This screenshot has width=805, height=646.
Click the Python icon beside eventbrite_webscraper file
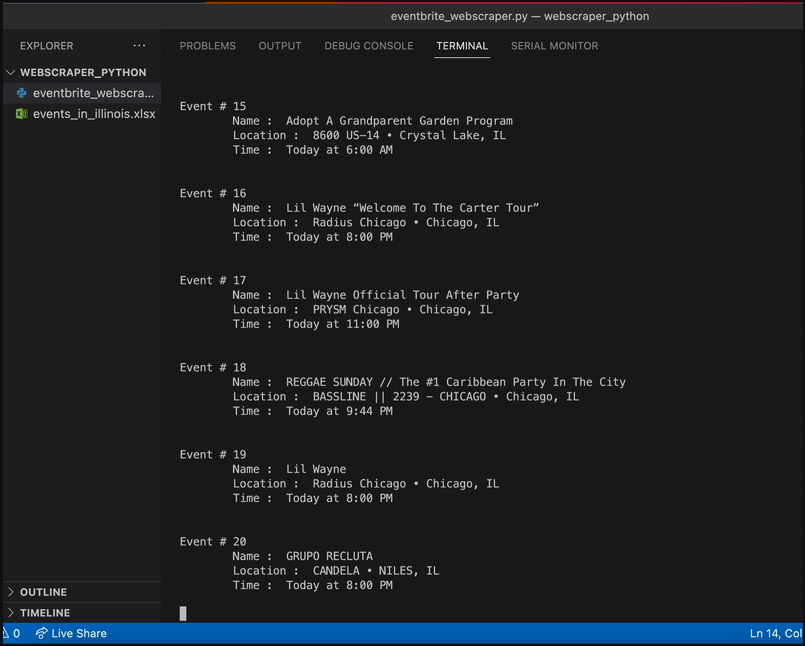click(x=22, y=93)
